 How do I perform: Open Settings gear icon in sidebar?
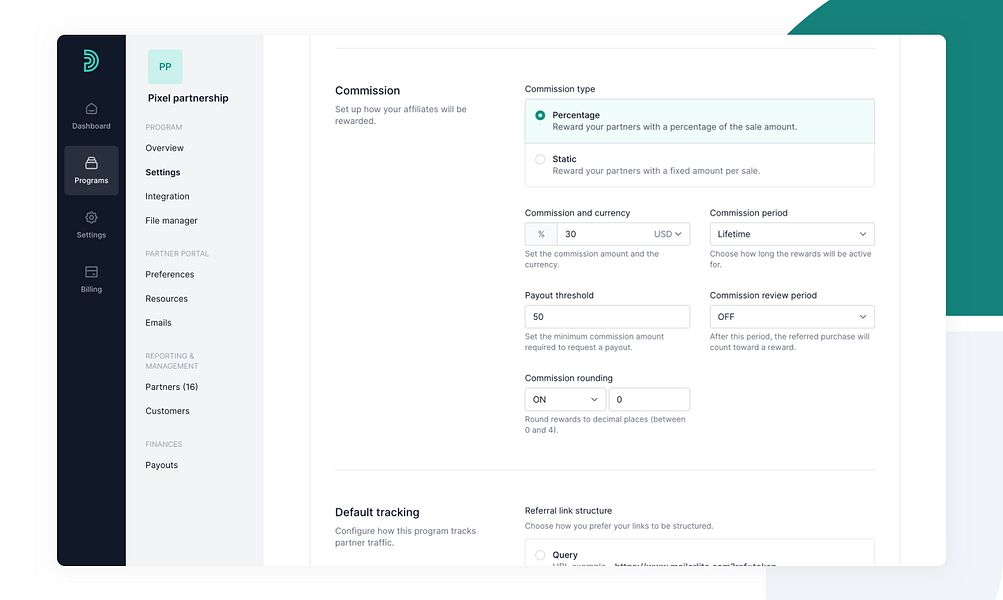click(91, 217)
